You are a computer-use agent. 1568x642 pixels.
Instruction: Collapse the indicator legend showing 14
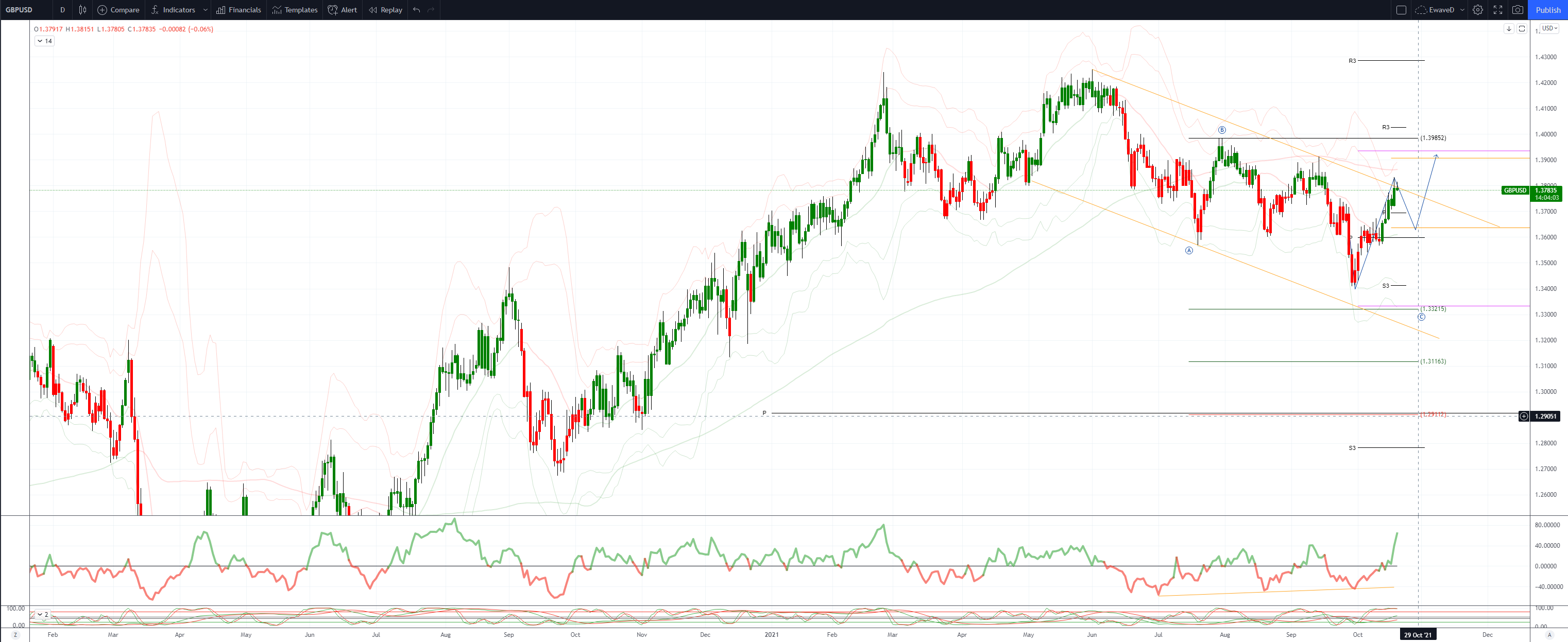coord(44,41)
